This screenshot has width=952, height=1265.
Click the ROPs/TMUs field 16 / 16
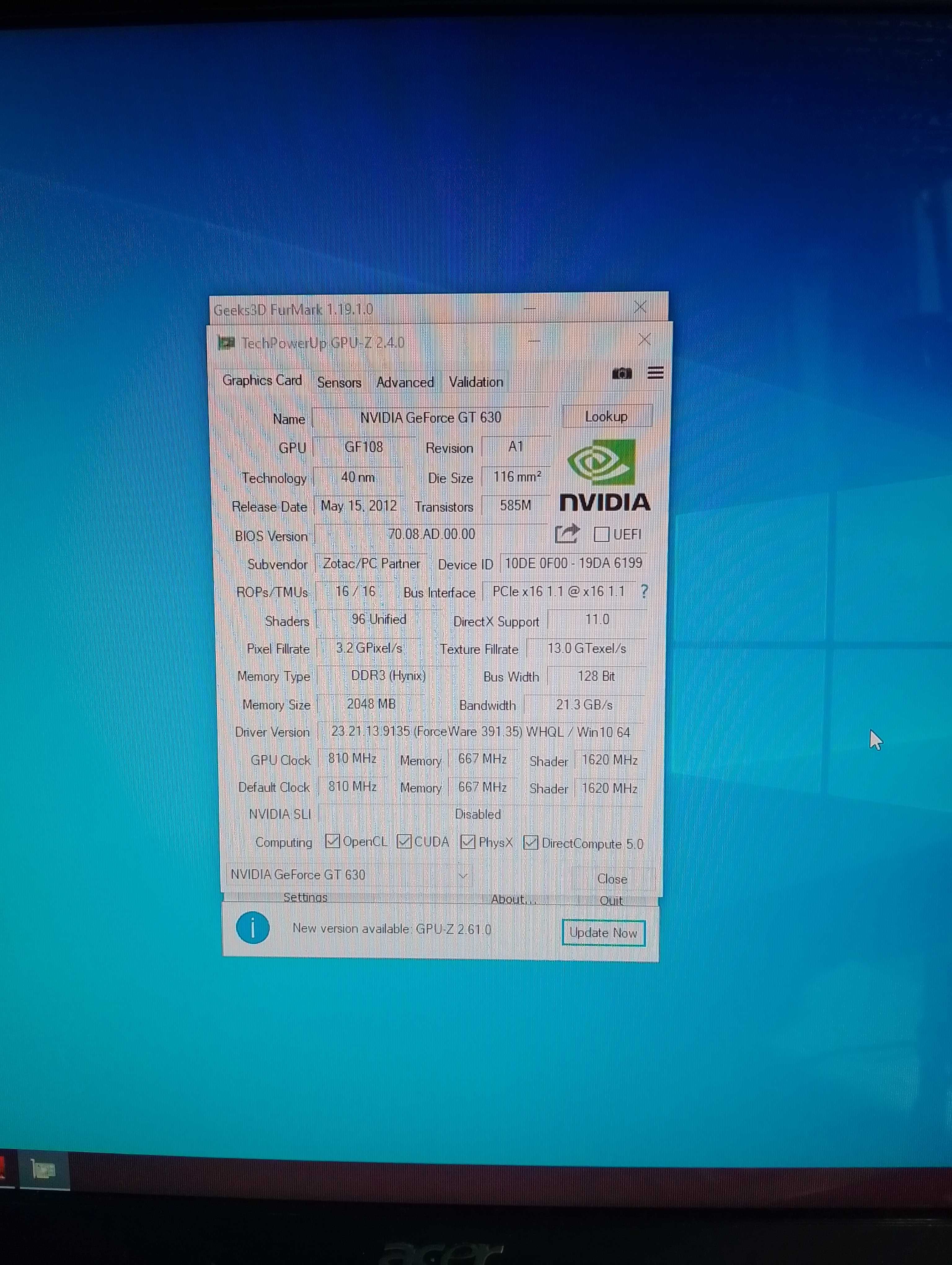355,591
